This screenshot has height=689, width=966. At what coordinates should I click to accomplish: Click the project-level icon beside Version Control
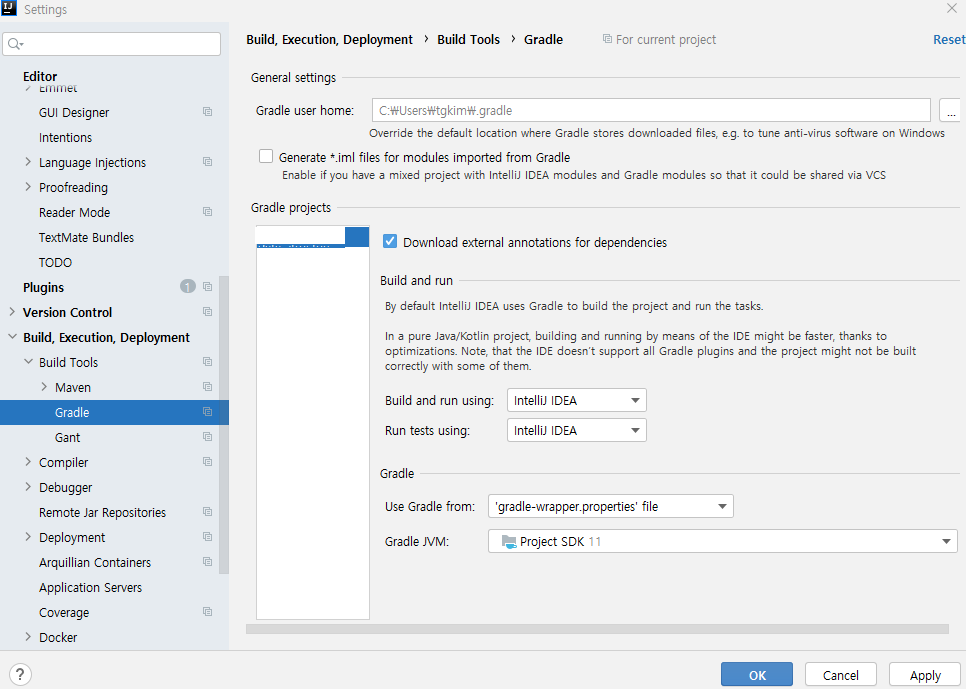point(208,312)
